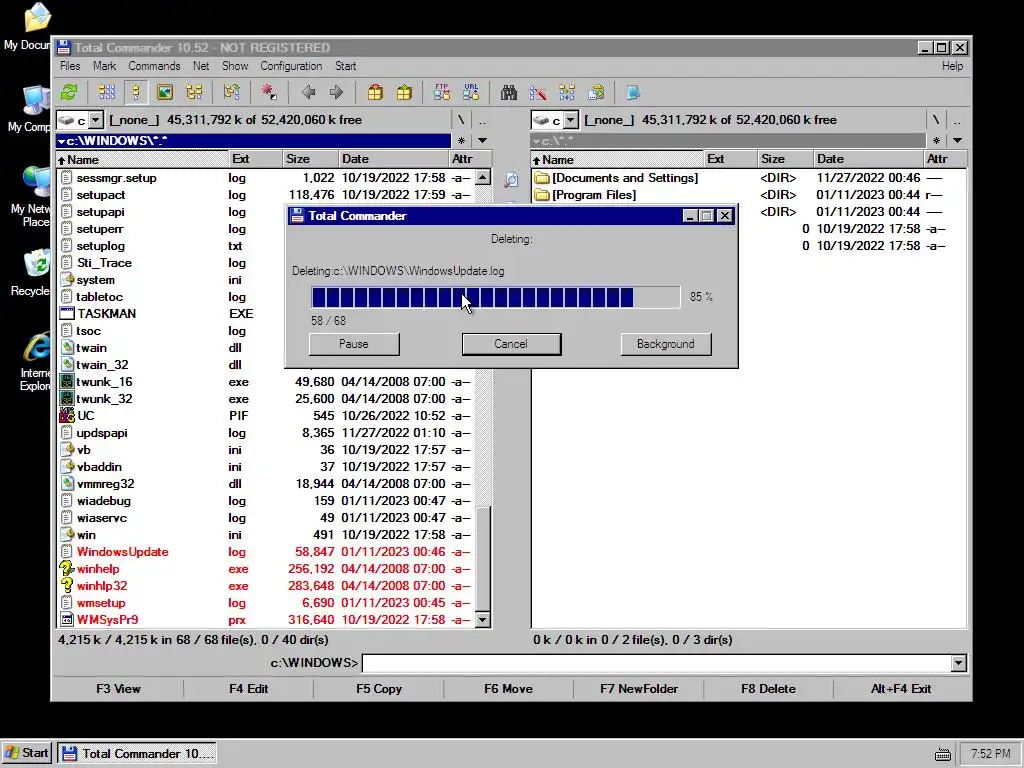This screenshot has width=1024, height=768.
Task: Click left panel scroll up arrow
Action: 483,178
